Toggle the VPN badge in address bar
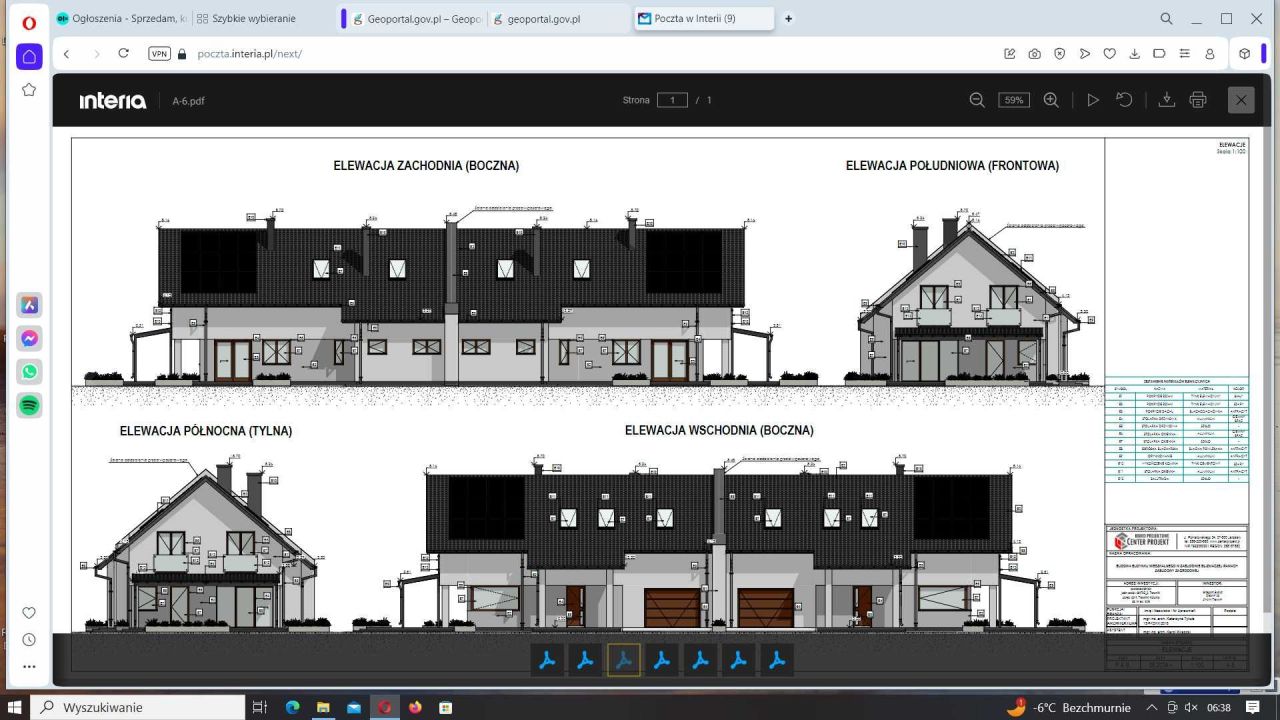 coord(159,54)
